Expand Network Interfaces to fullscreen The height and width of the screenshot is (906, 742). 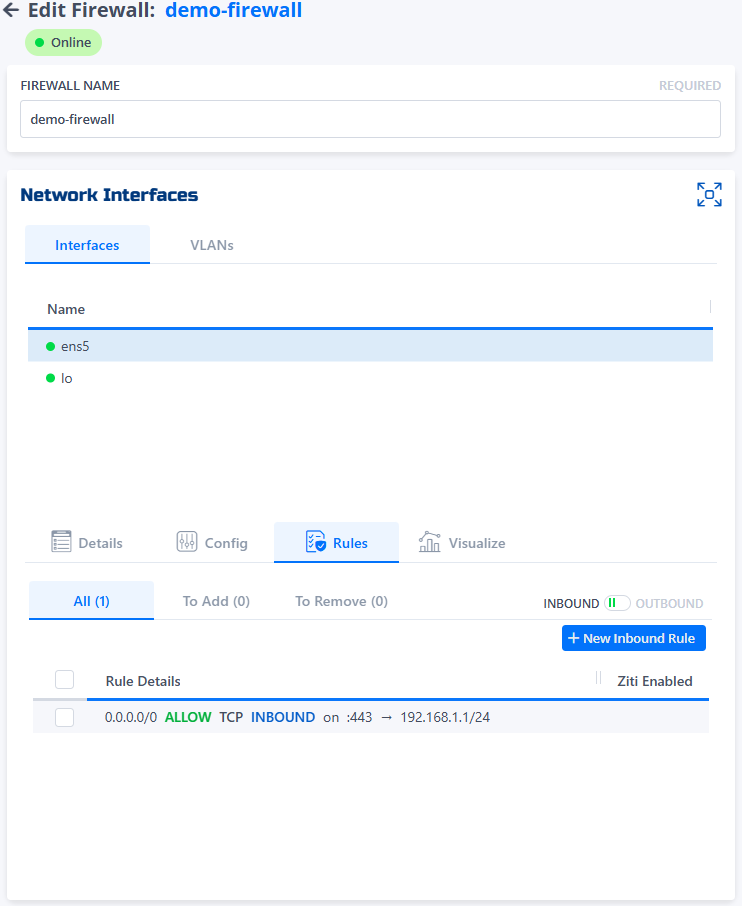point(709,194)
